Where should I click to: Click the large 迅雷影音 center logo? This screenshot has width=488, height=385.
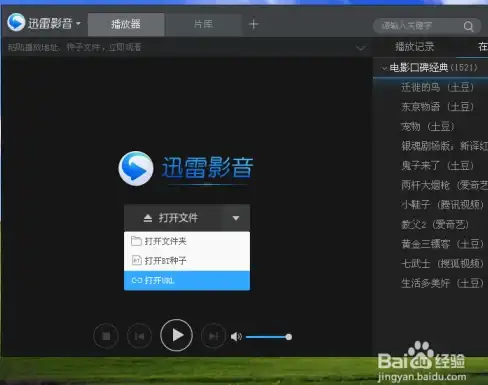point(186,168)
